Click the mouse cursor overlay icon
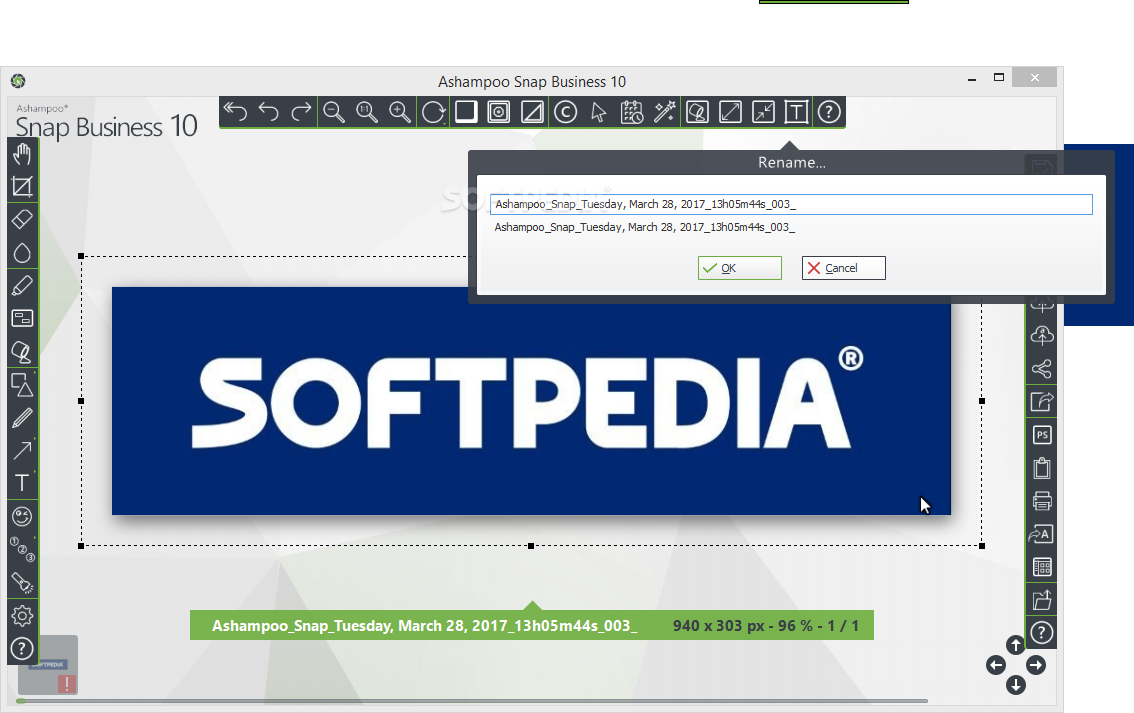Screen dimensions: 1134x713 coord(598,112)
